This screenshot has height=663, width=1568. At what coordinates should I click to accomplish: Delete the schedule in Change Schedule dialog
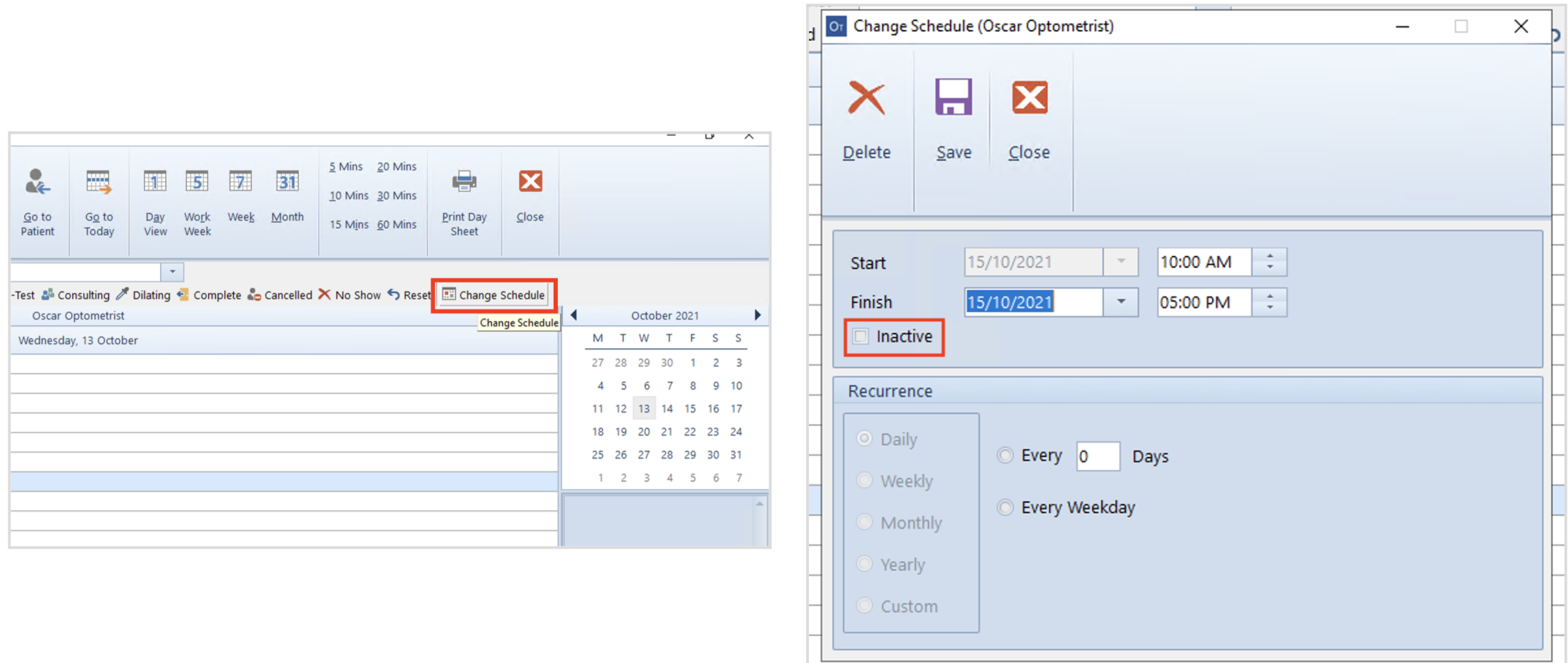tap(867, 119)
